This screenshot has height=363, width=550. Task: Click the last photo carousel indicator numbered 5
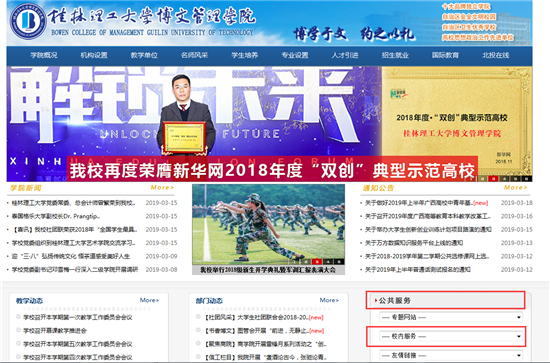(x=339, y=262)
